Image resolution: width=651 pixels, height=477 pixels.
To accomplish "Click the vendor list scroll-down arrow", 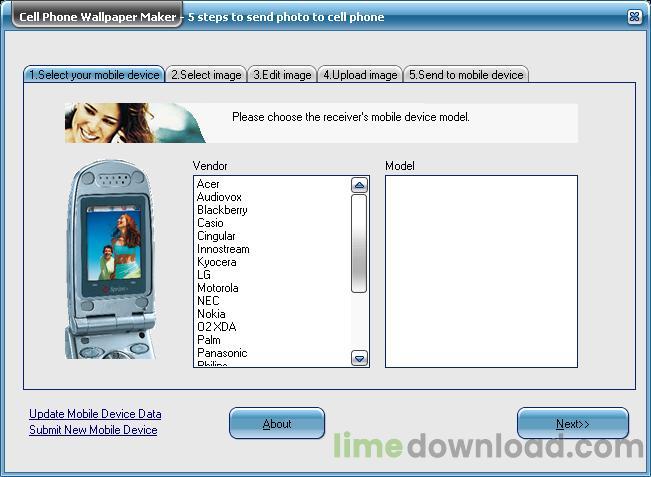I will click(x=359, y=358).
